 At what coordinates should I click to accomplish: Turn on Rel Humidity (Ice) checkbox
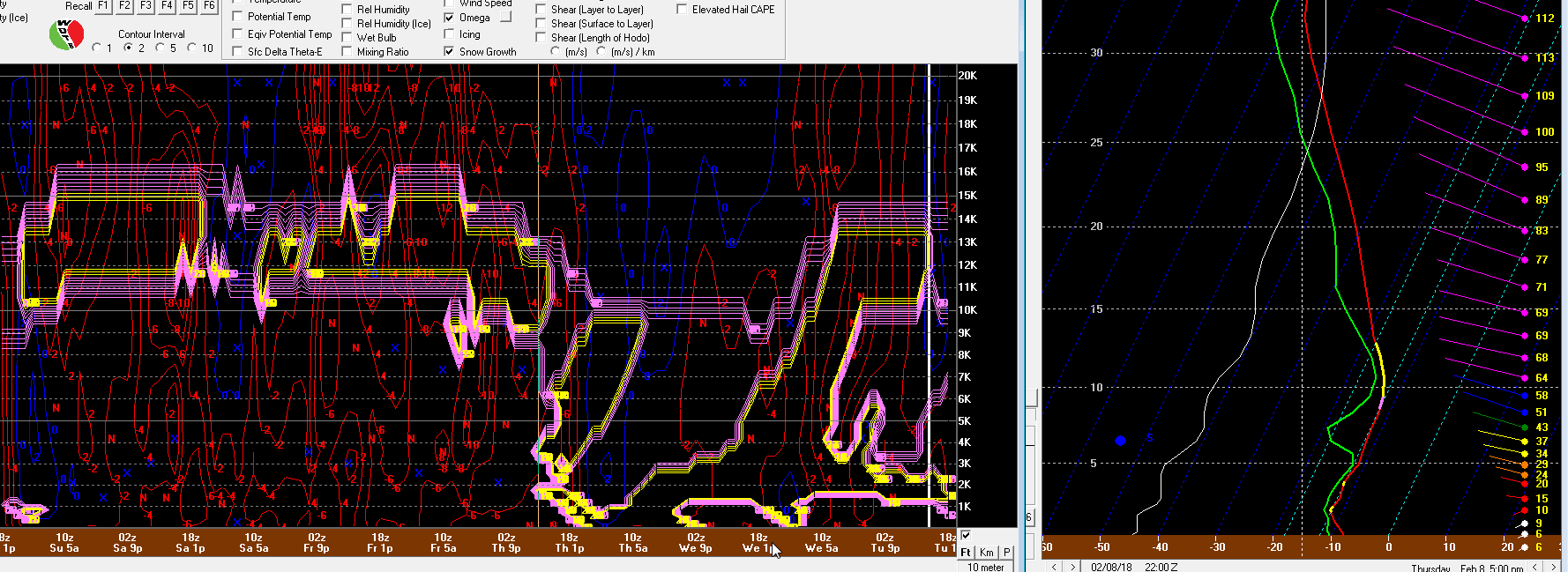[347, 23]
